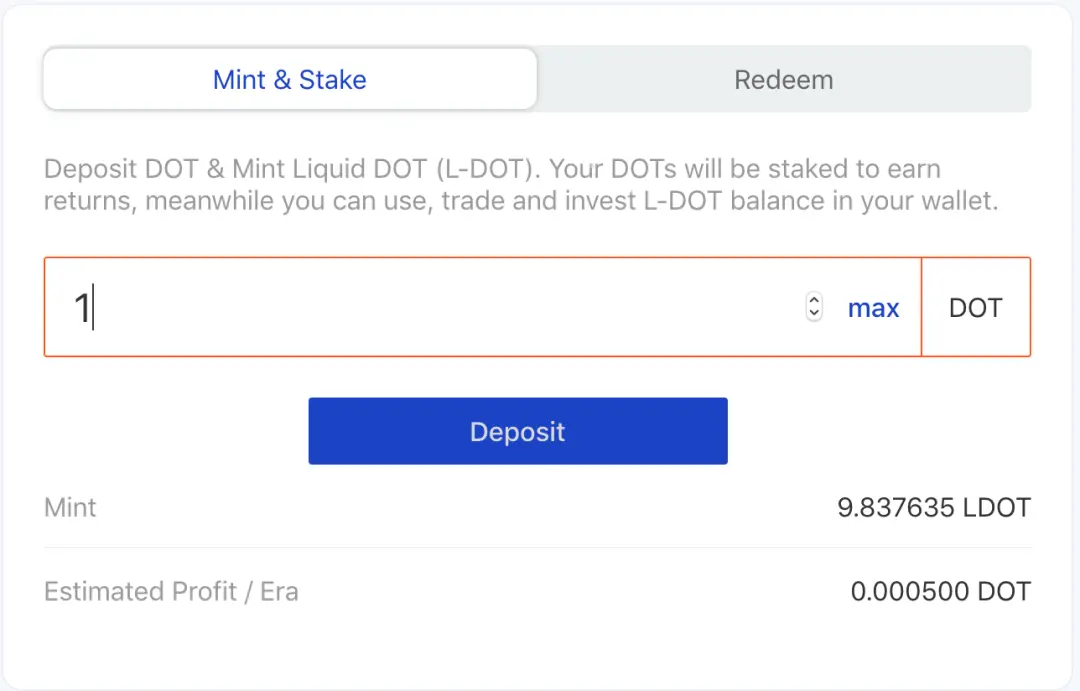Click the word Mint in the active tab
This screenshot has height=691, width=1080.
[x=239, y=80]
